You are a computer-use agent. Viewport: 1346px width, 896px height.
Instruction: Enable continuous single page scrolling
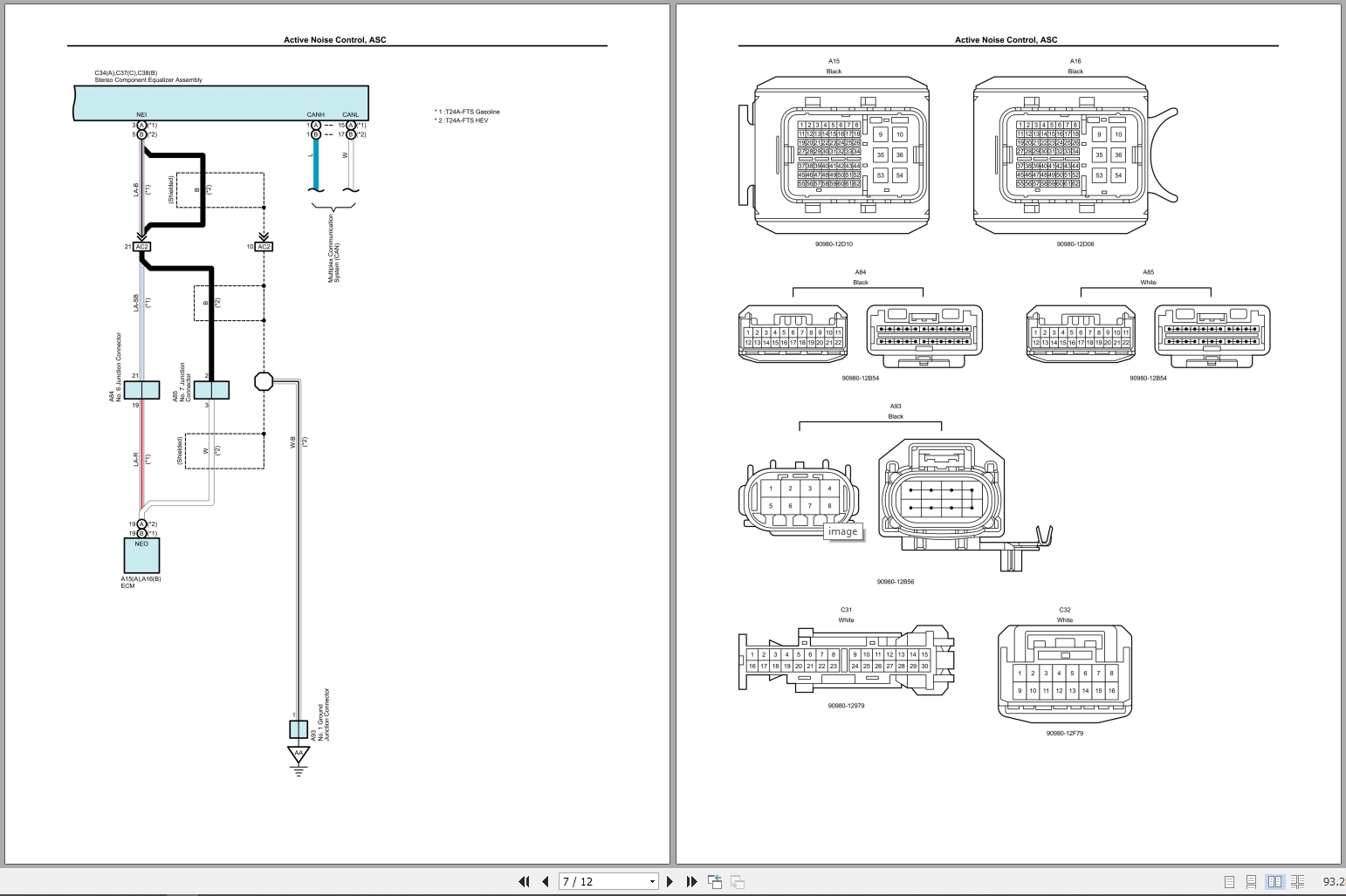click(x=1251, y=881)
